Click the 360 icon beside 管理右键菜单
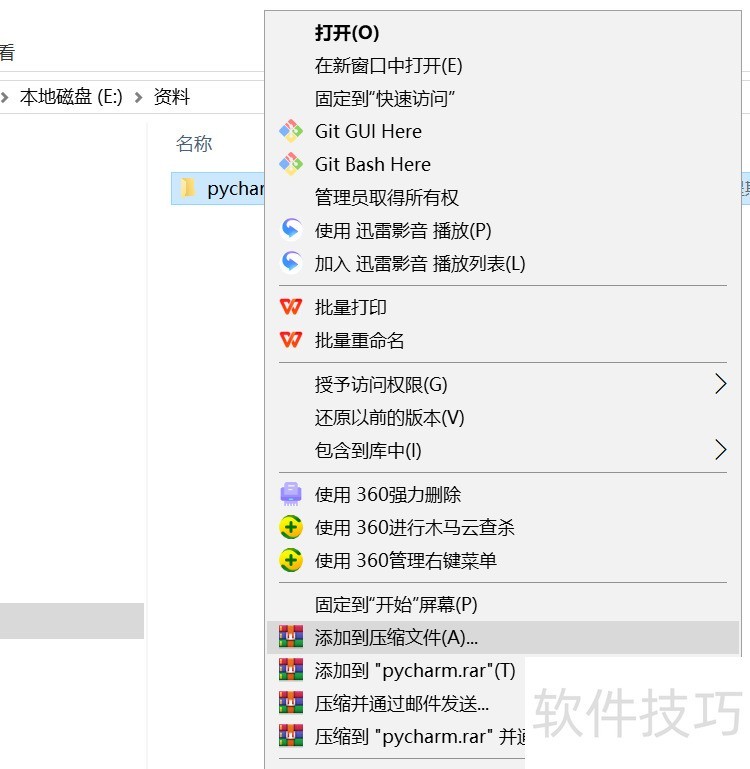The image size is (750, 769). pos(291,560)
